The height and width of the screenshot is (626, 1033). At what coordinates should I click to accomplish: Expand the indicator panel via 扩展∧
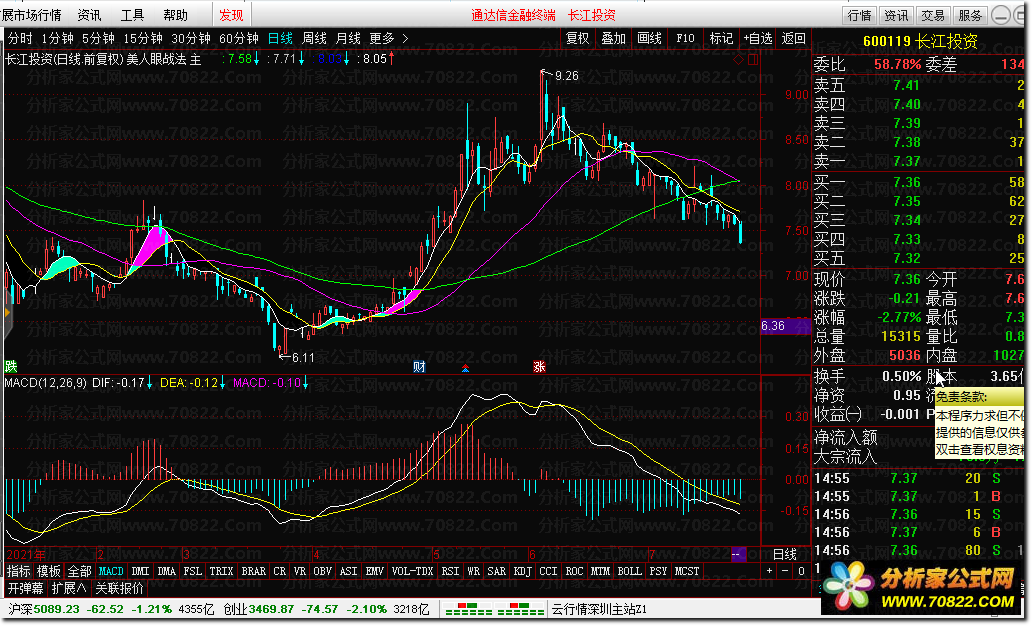(69, 588)
